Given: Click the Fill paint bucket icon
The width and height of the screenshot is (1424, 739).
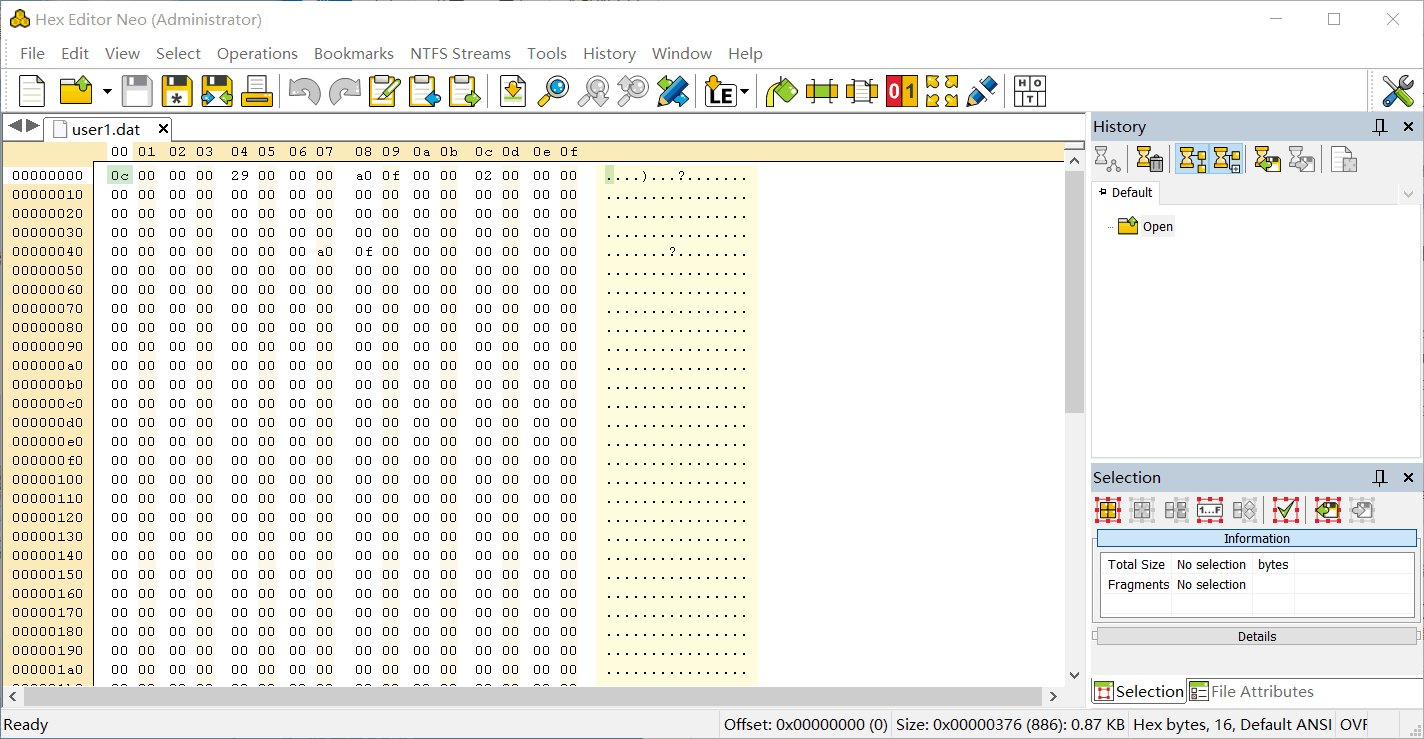Looking at the screenshot, I should 781,91.
